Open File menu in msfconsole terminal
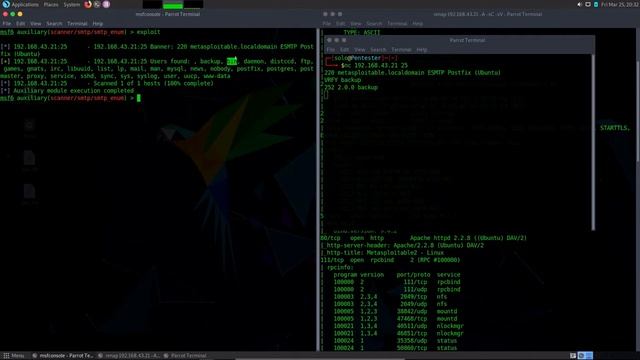Viewport: 640px width, 360px height. coord(7,24)
